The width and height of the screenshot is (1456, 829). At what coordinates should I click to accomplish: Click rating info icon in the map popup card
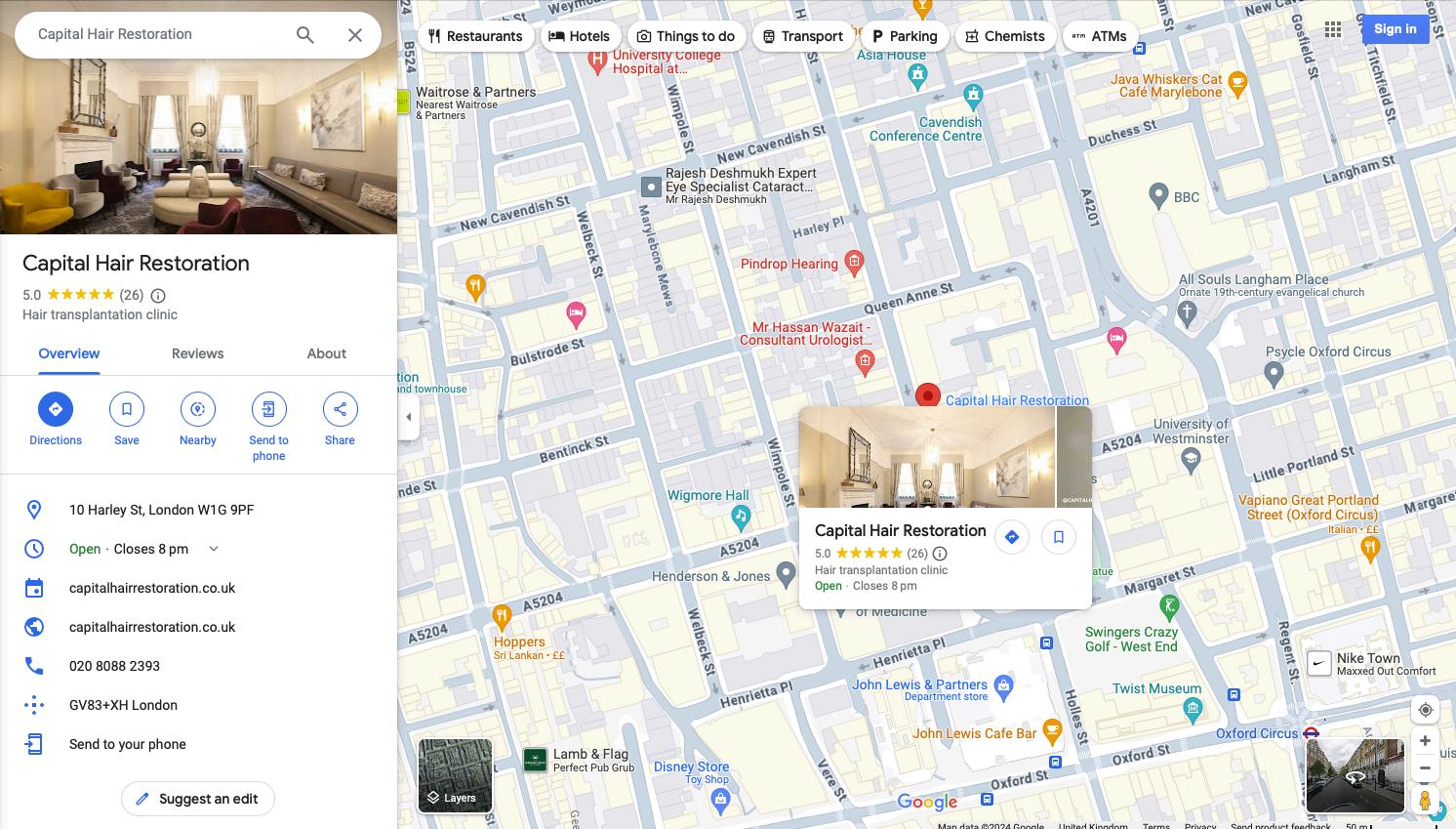coord(940,554)
